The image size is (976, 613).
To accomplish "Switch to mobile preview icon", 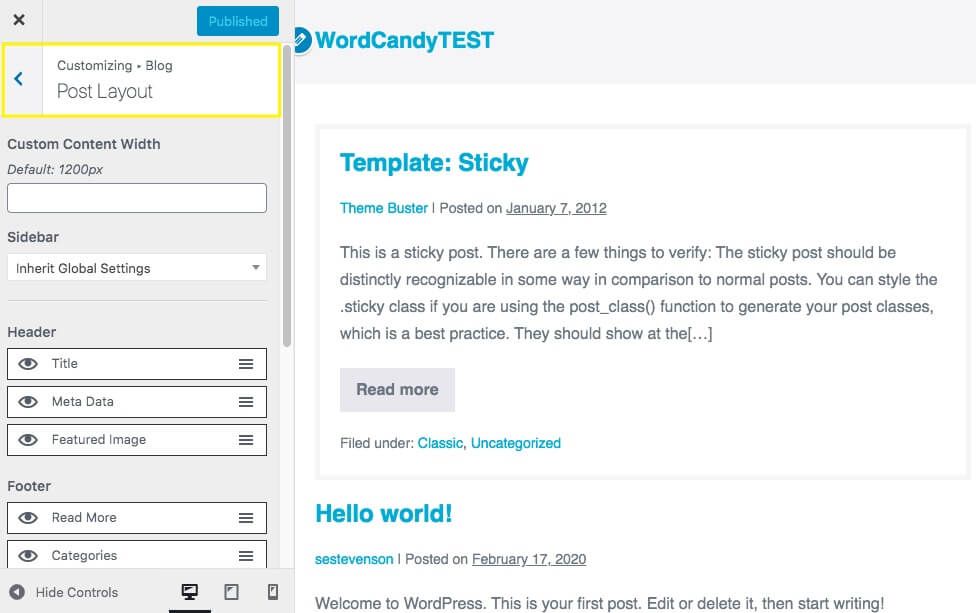I will pos(273,592).
